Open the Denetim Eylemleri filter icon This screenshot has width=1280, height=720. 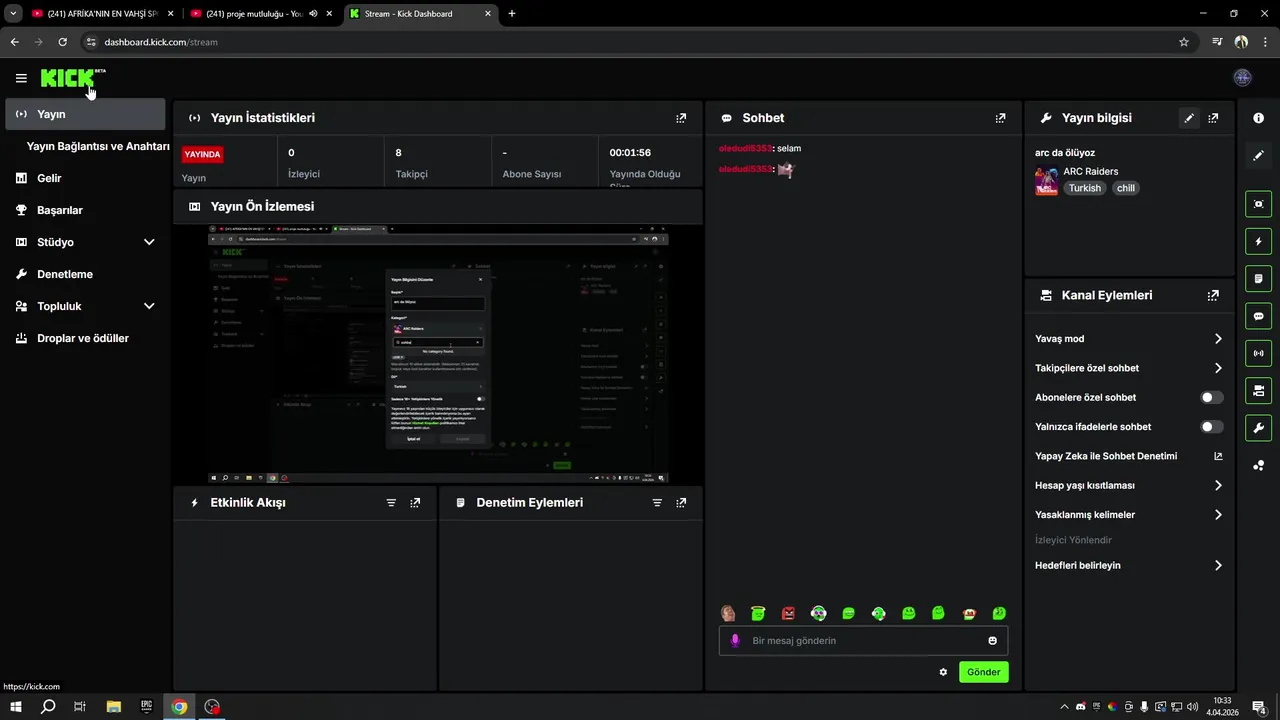pyautogui.click(x=657, y=503)
